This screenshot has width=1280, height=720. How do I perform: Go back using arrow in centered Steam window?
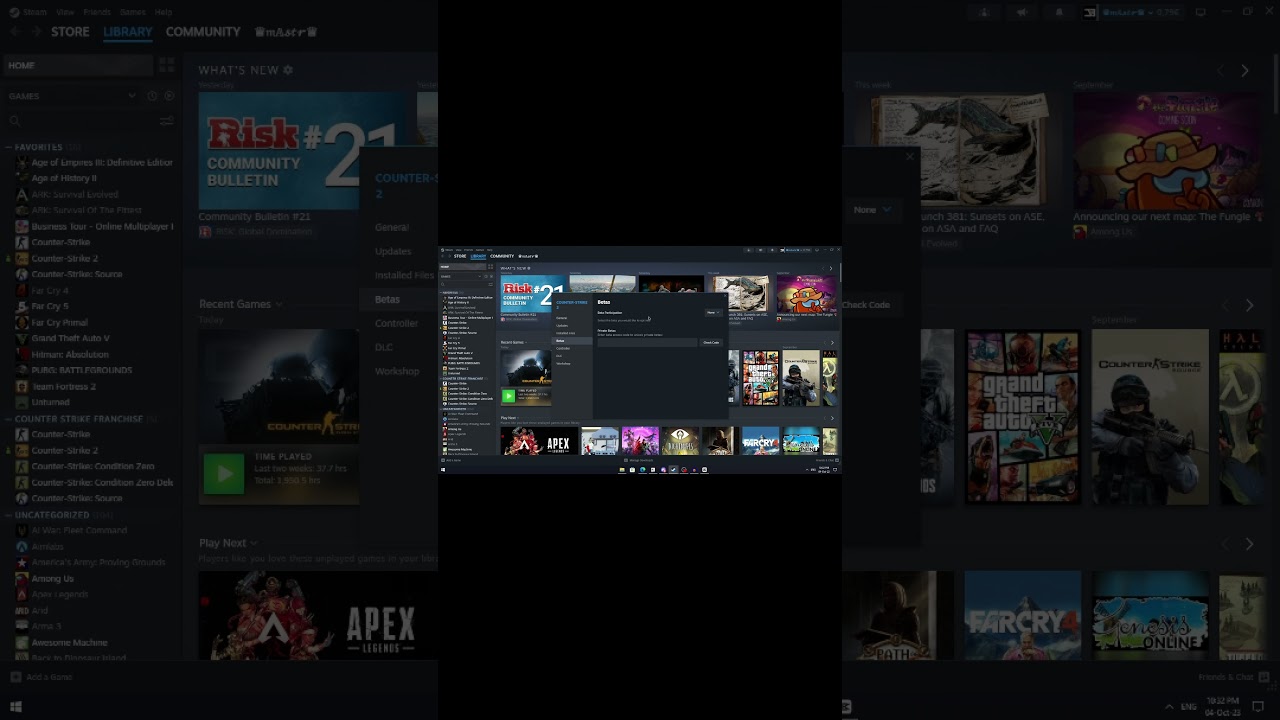pyautogui.click(x=443, y=256)
